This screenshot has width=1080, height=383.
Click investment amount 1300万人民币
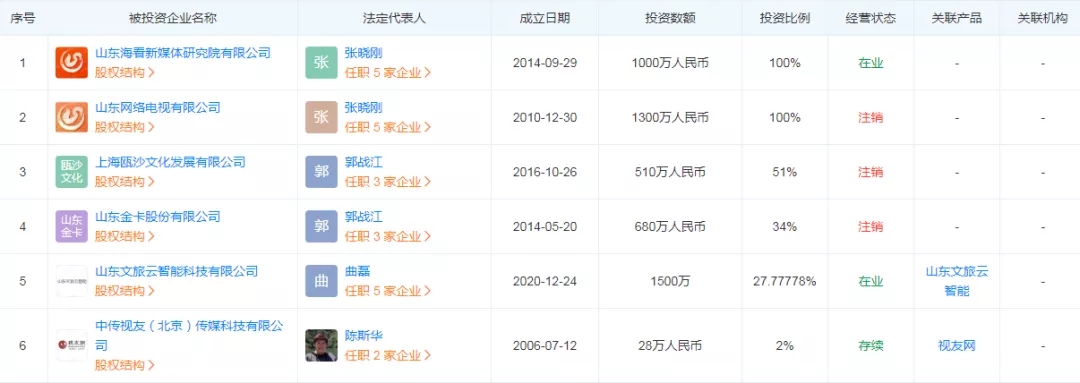coord(670,117)
